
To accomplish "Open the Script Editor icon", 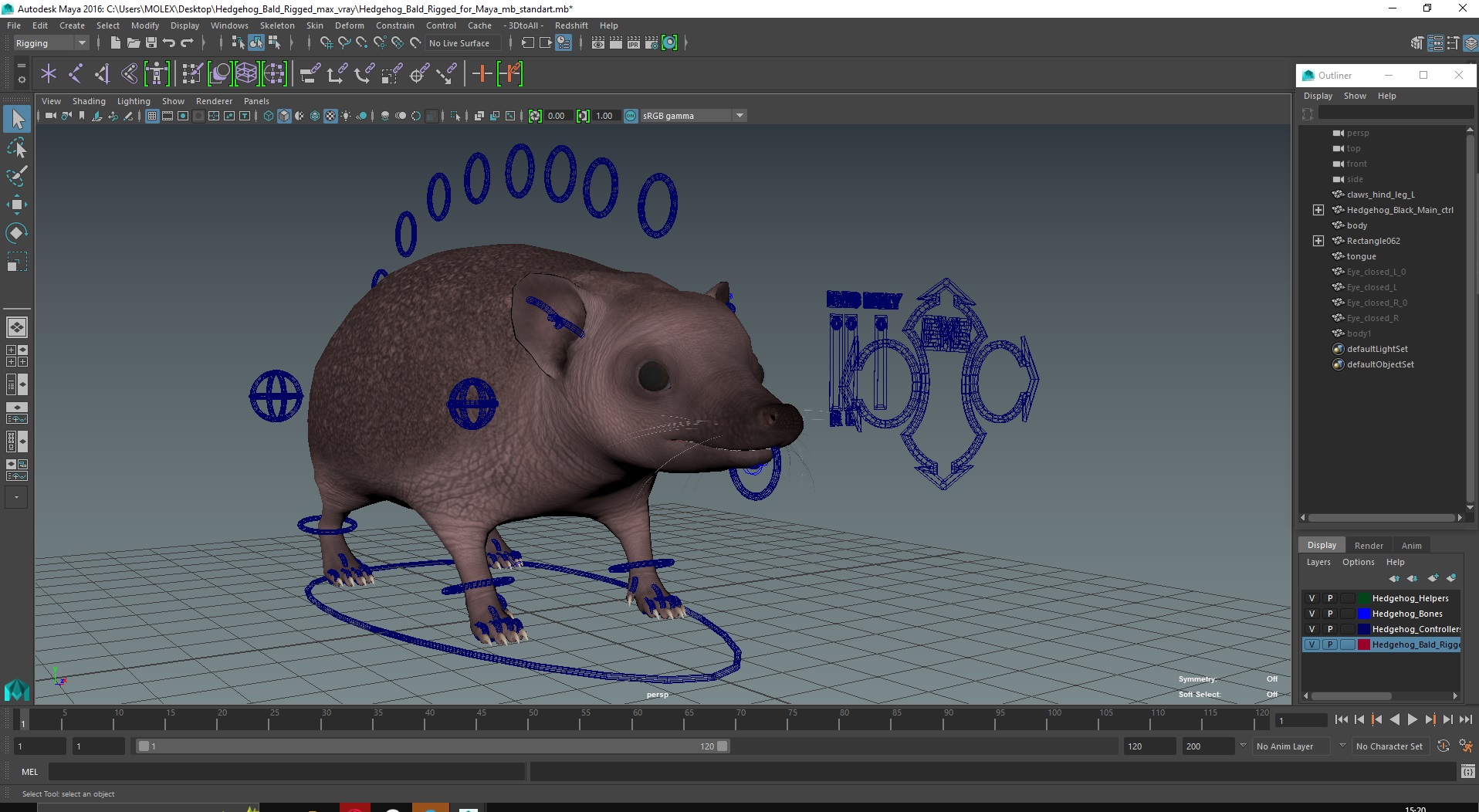I will coord(1467,771).
